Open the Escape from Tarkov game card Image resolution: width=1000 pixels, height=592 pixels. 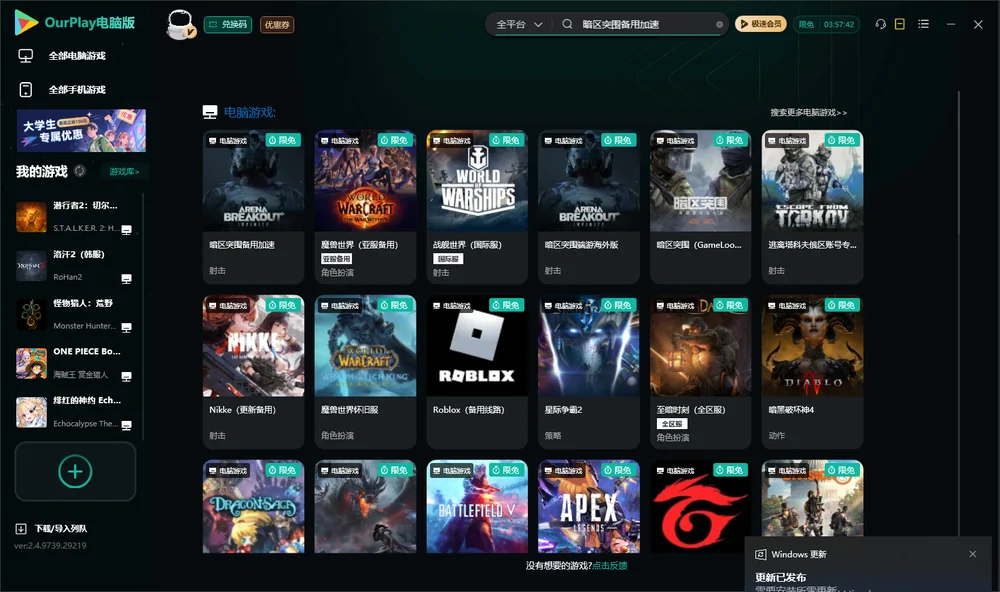(812, 207)
